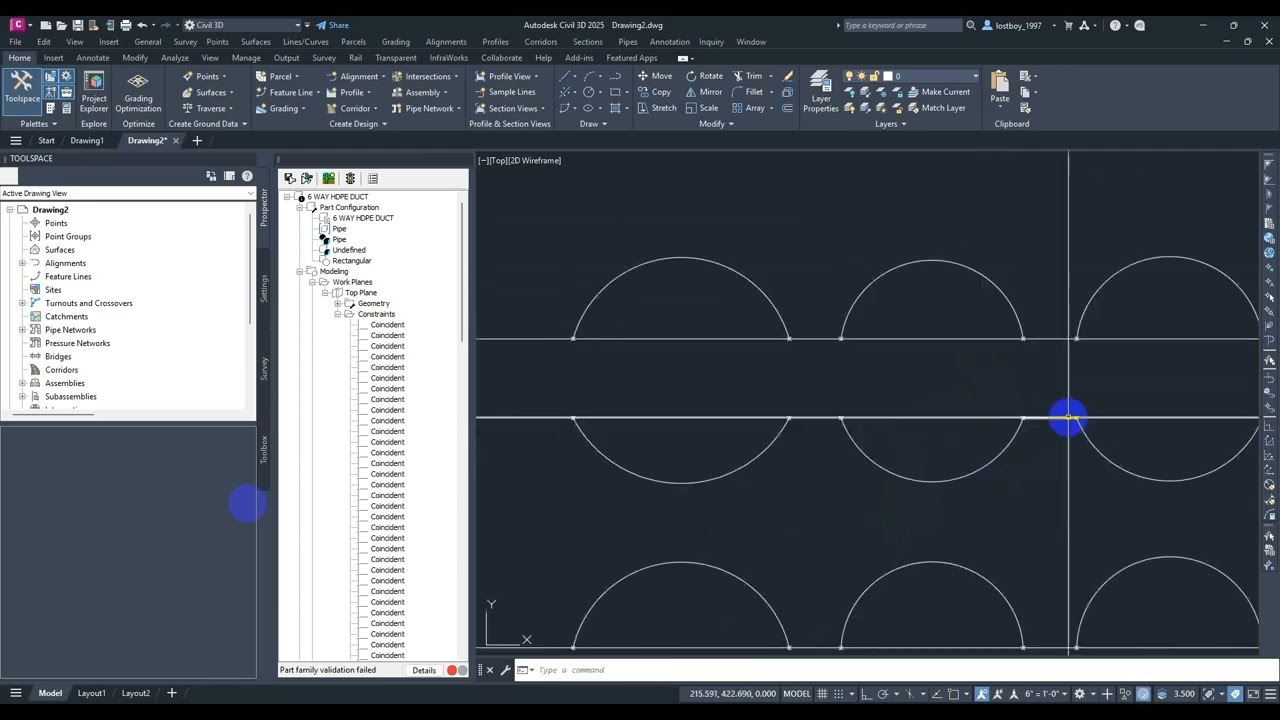The image size is (1280, 720).
Task: Click Details button for validation message
Action: [424, 670]
